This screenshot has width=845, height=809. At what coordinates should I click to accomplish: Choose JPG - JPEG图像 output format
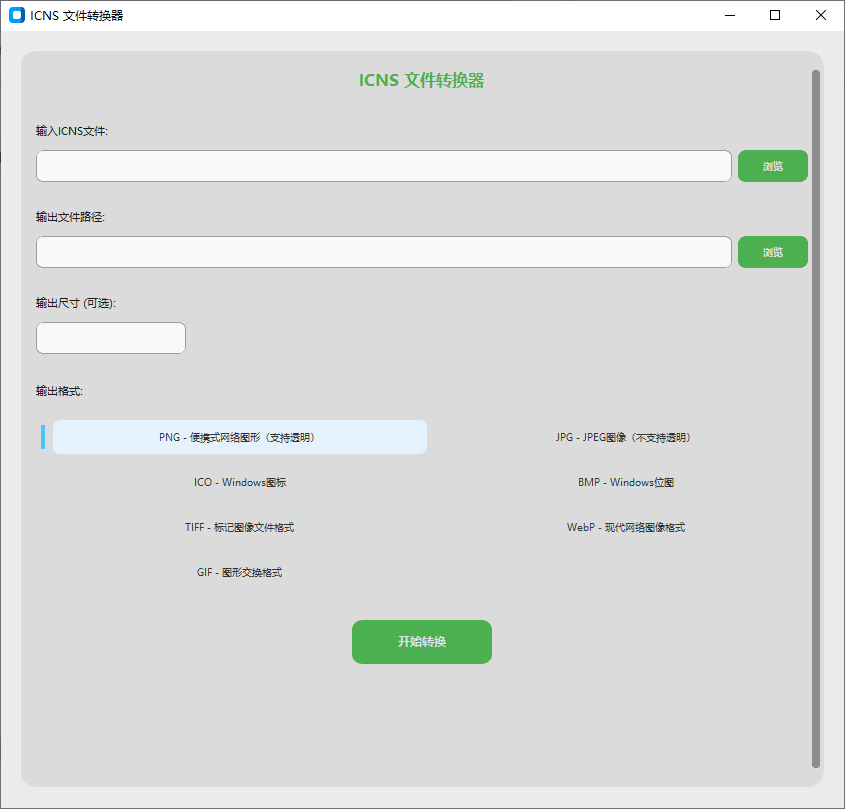tap(623, 437)
